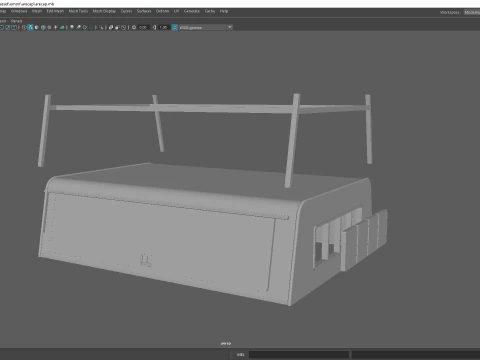This screenshot has height=360, width=480.
Task: Toggle the view transform button
Action: 175,27
